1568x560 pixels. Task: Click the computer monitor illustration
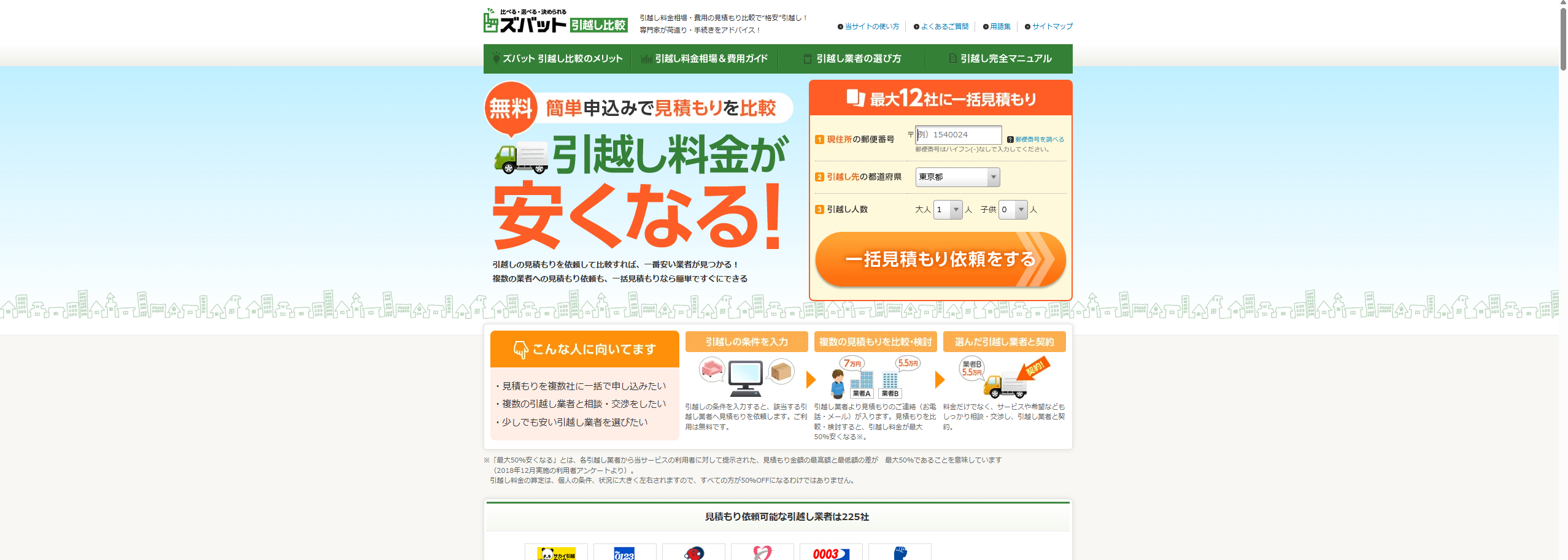(746, 379)
